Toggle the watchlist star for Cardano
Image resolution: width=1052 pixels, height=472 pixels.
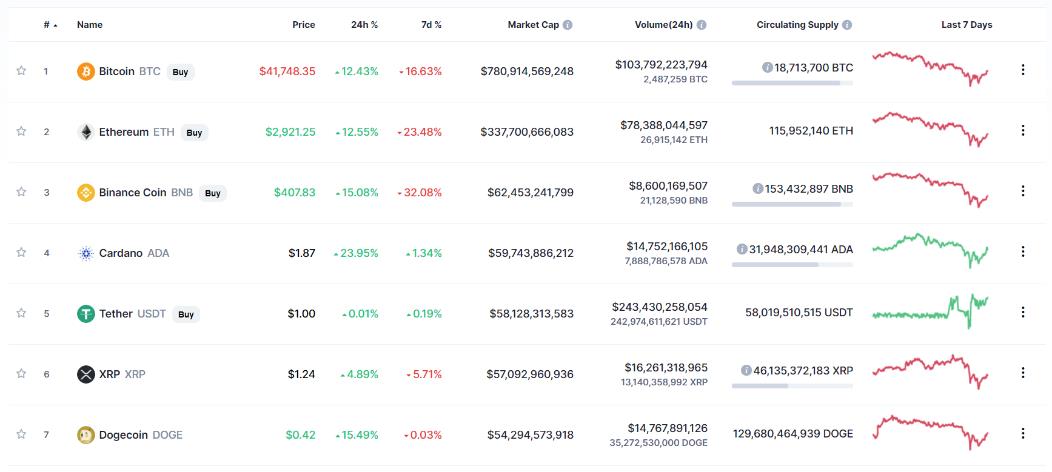click(x=21, y=253)
